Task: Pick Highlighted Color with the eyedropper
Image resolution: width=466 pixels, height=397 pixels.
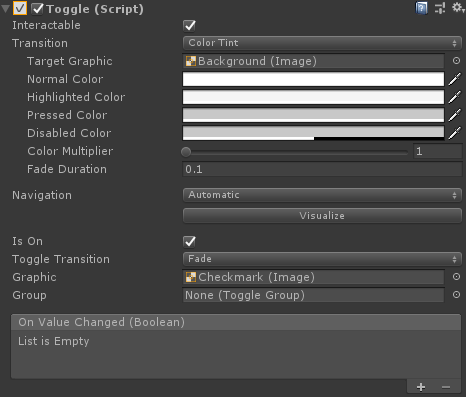Action: (x=455, y=97)
